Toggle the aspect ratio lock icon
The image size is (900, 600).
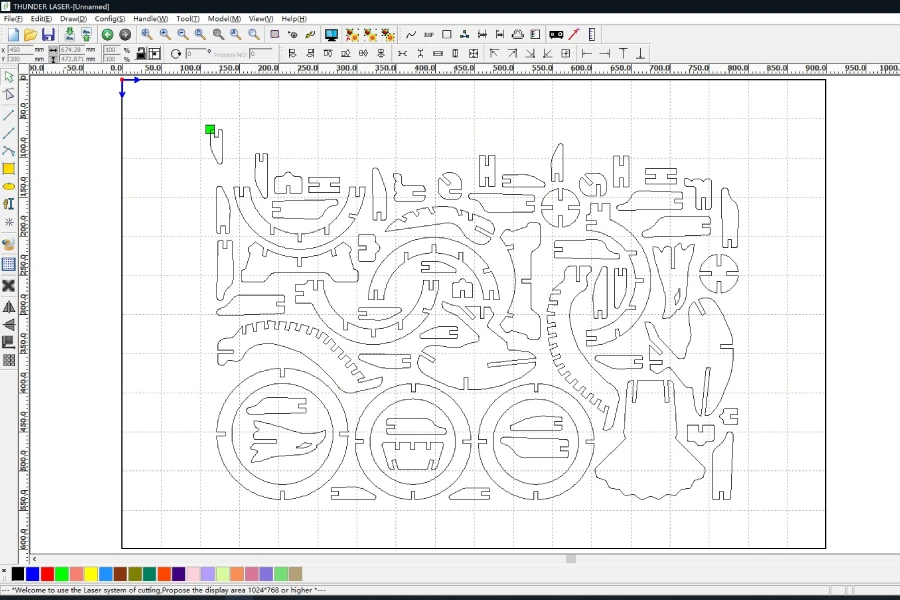(141, 53)
